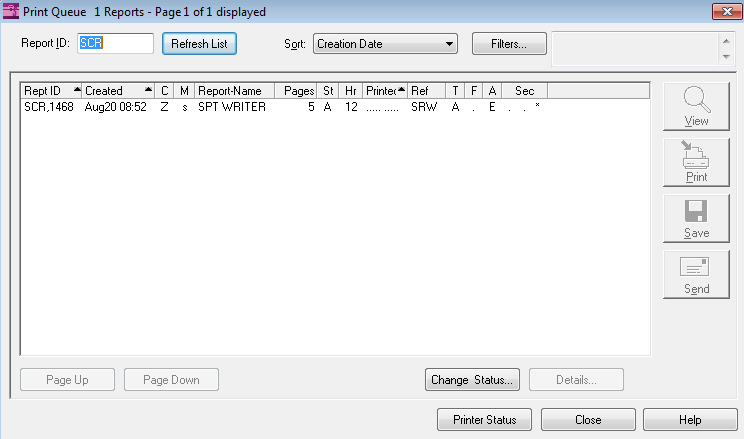Viewport: 744px width, 439px height.
Task: Click the pages value 5 cell
Action: (x=311, y=107)
